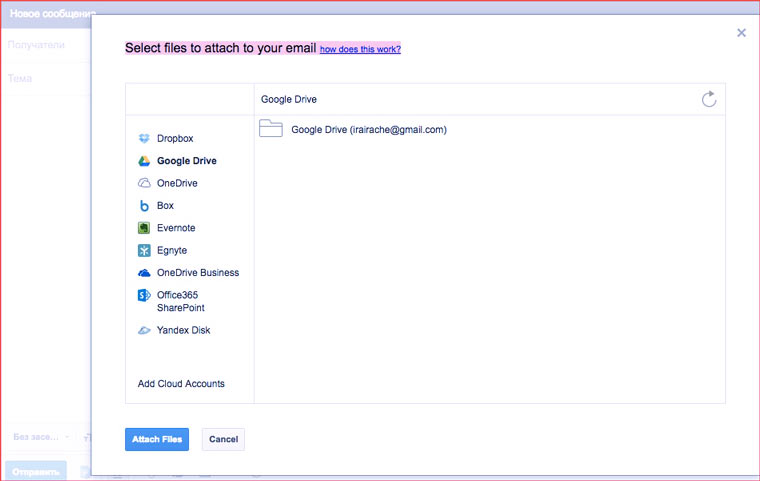
Task: Select Google Drive label in sidebar
Action: 187,161
